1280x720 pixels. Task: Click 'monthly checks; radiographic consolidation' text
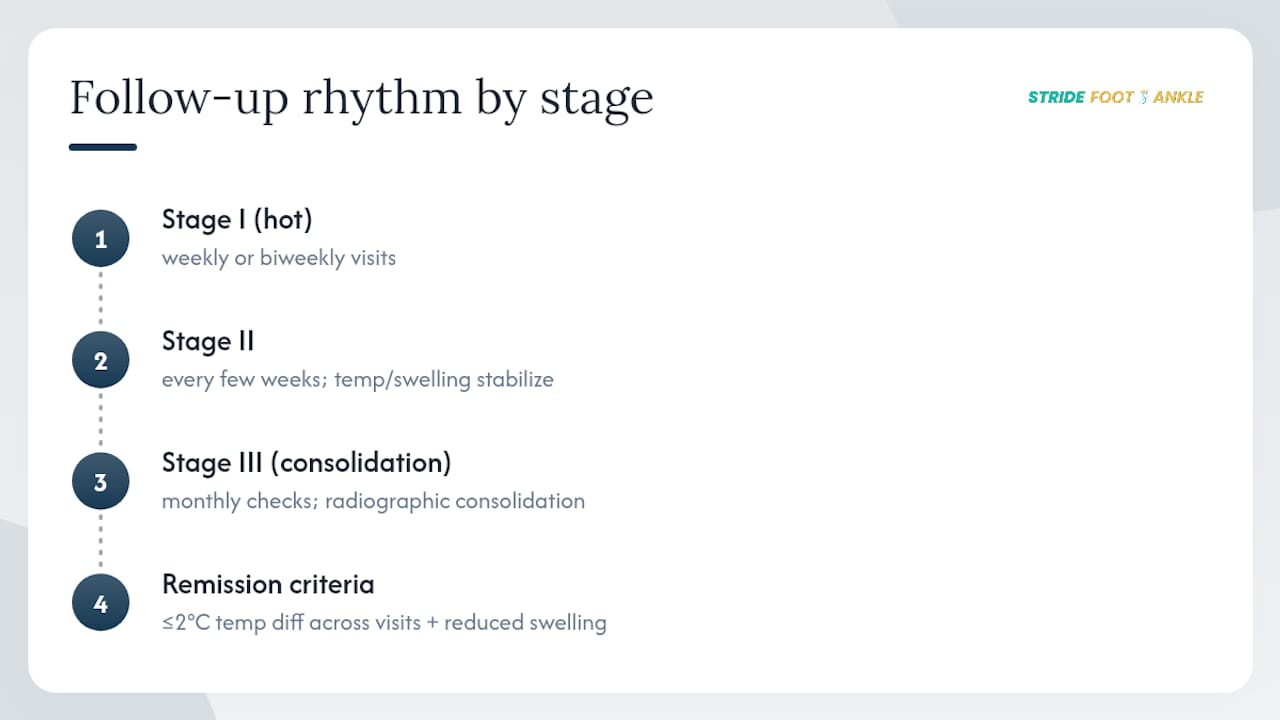pyautogui.click(x=373, y=501)
